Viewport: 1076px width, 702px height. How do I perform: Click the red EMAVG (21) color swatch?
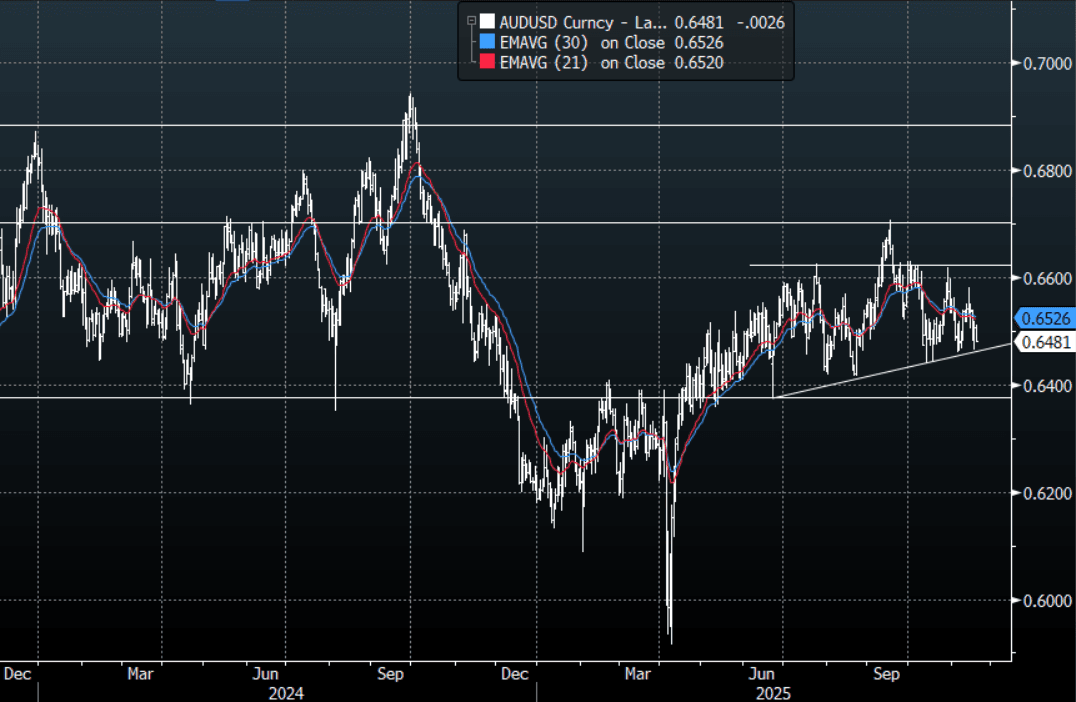click(486, 63)
